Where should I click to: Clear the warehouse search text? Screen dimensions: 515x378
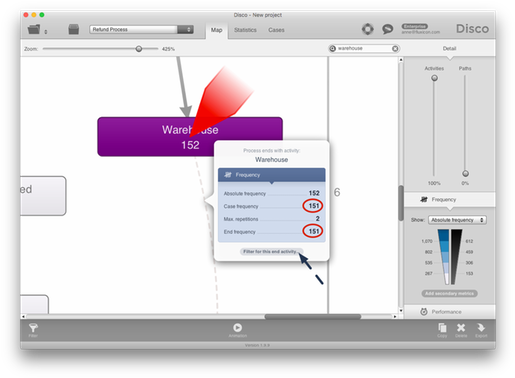(395, 49)
